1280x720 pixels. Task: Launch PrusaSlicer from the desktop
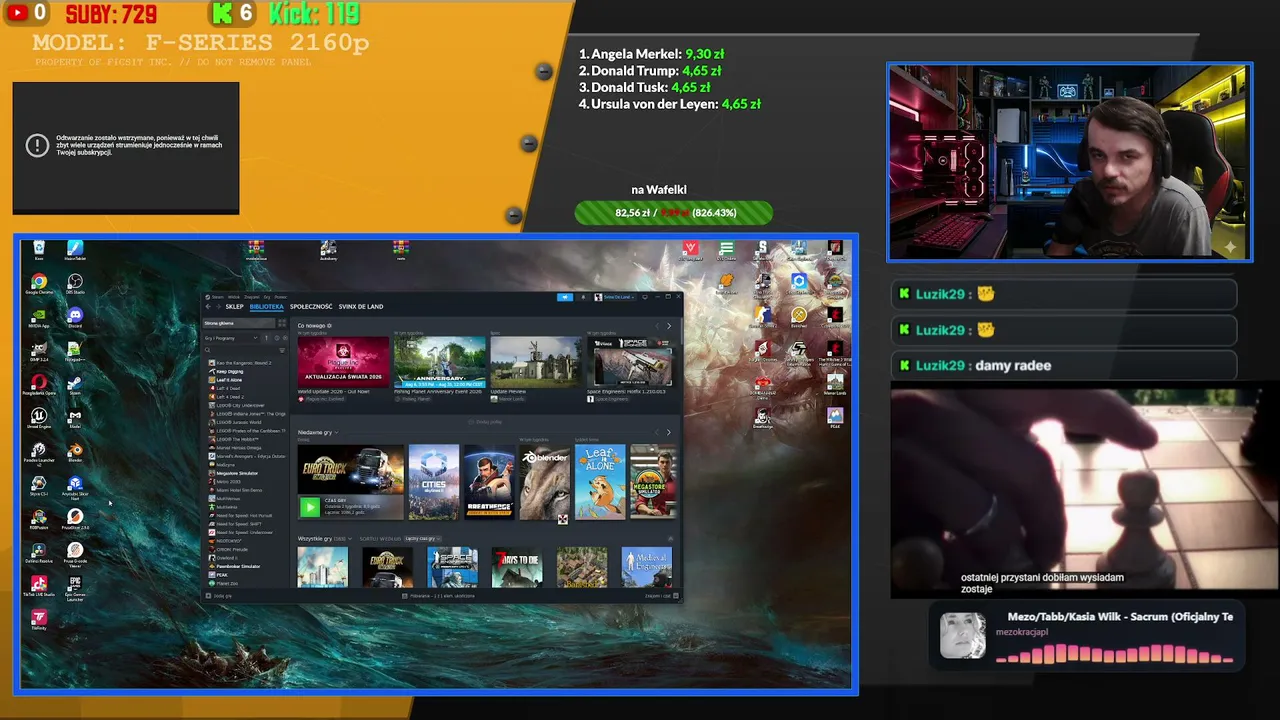point(75,519)
